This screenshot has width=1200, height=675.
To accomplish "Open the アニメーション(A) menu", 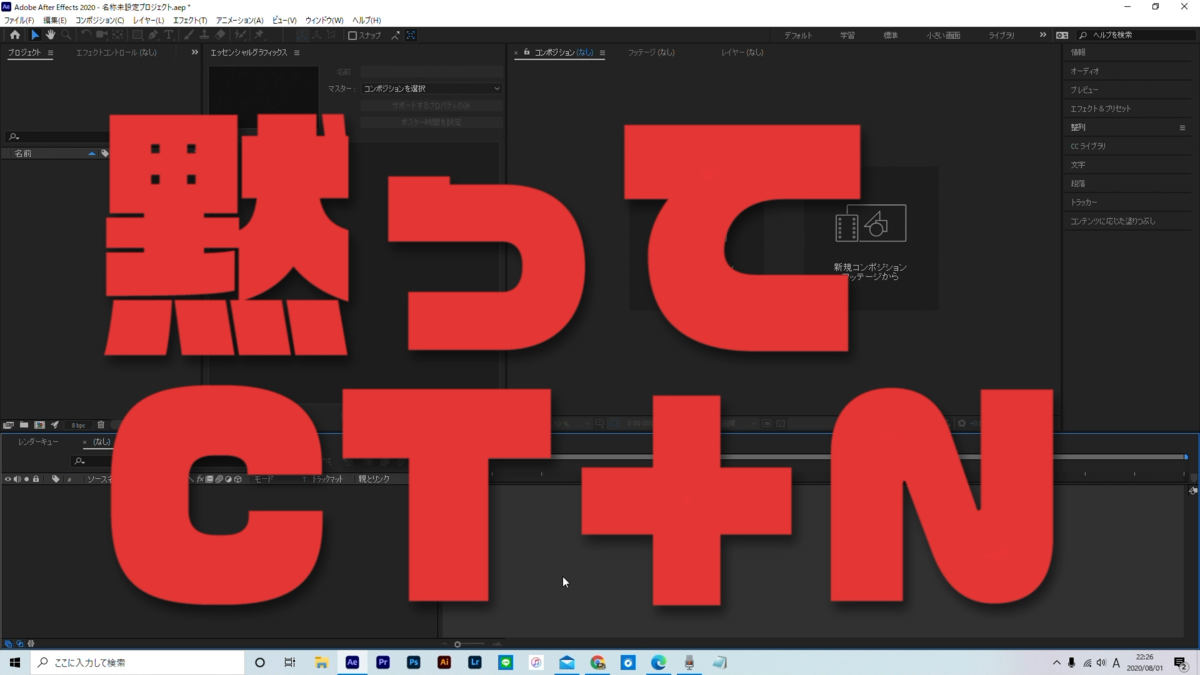I will [x=240, y=20].
